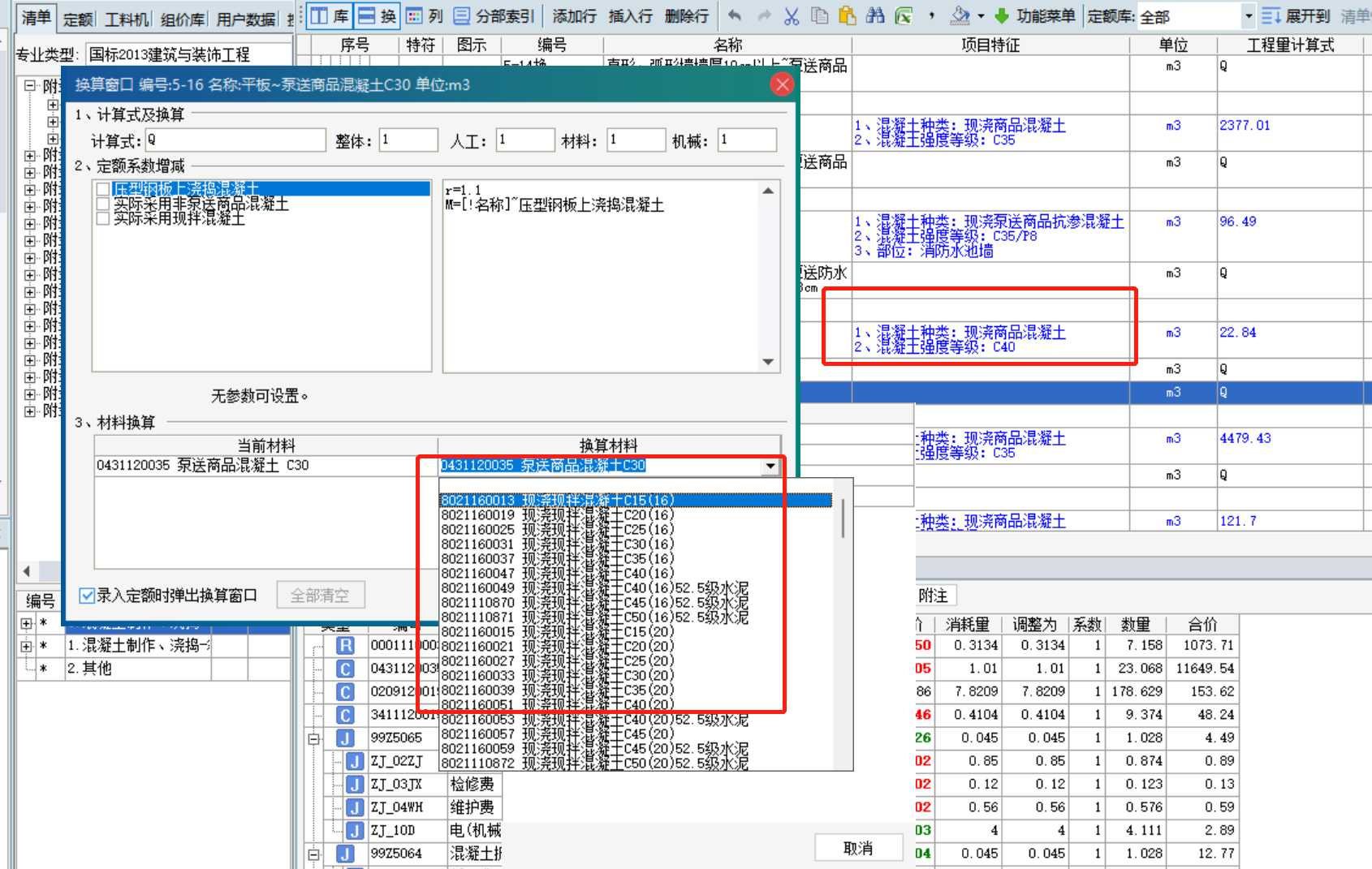Screen dimensions: 1372x869
Task: Click 添加行 add row button
Action: (574, 16)
